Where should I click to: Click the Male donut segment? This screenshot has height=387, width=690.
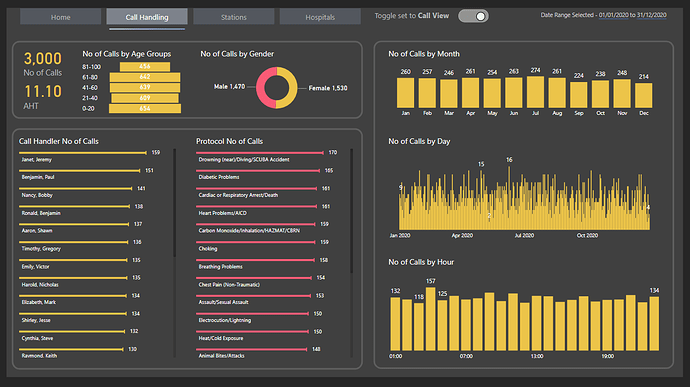click(261, 88)
